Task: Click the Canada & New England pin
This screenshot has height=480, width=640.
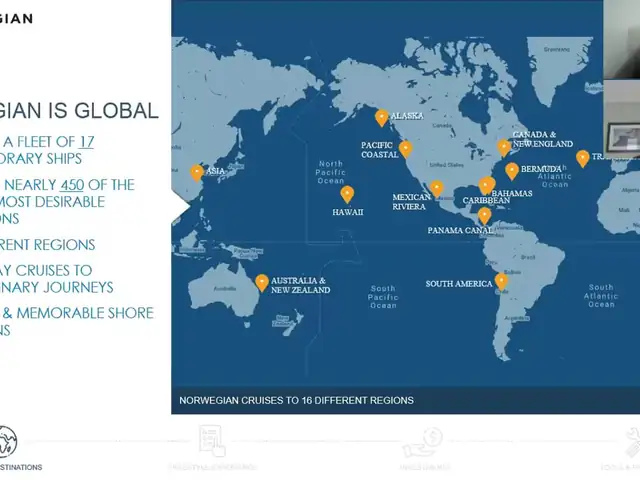Action: pyautogui.click(x=504, y=148)
